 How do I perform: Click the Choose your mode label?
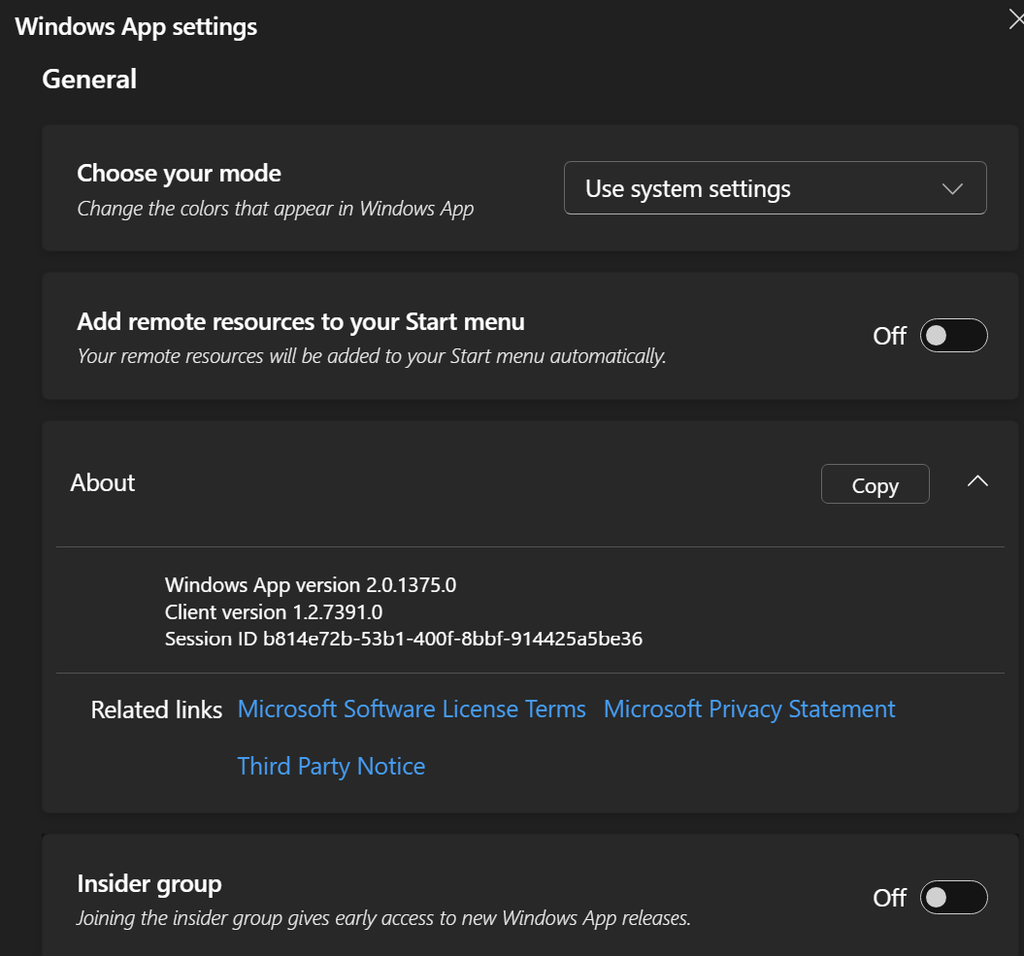click(179, 173)
